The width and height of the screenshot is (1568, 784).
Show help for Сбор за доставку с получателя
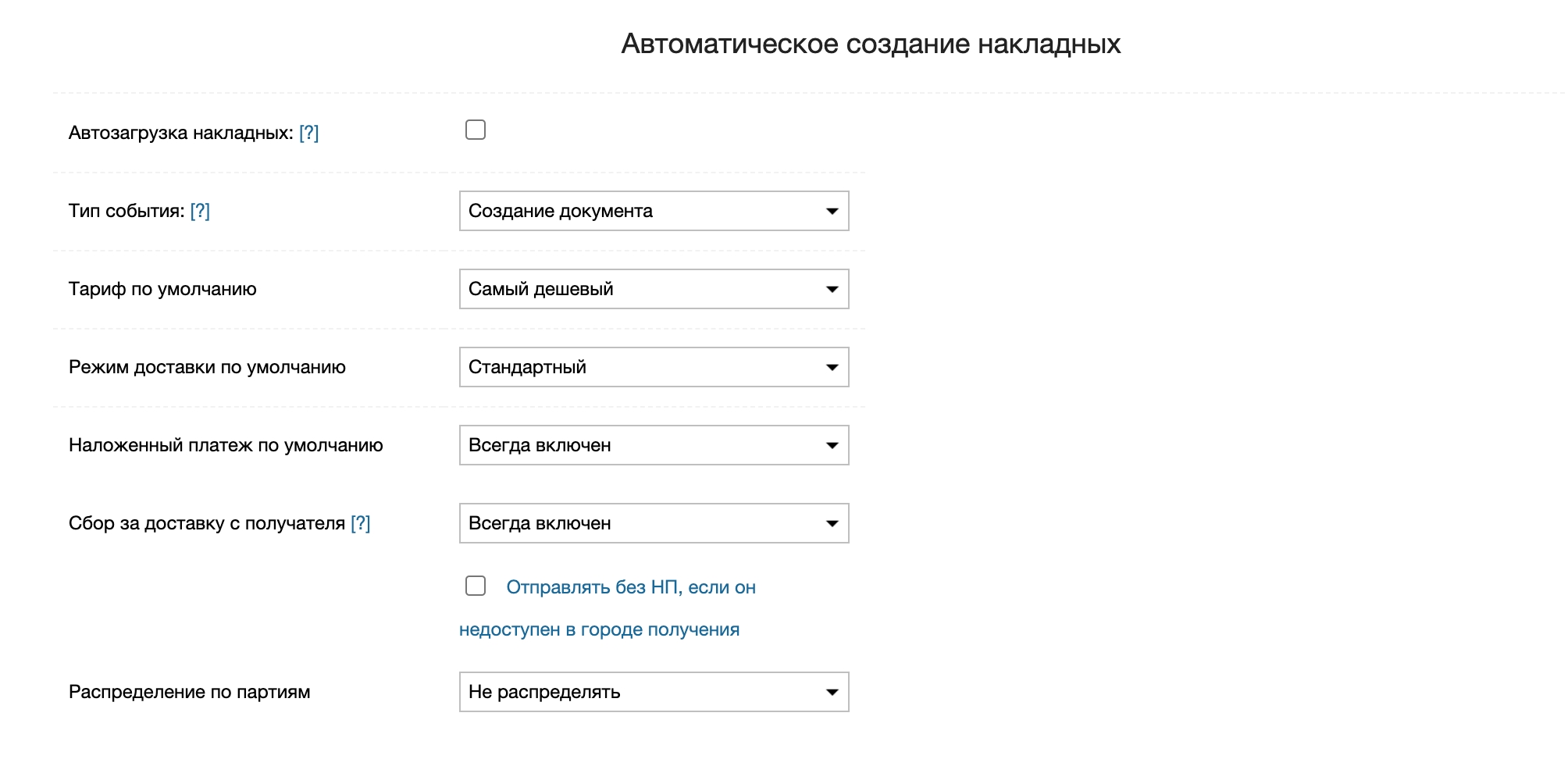pyautogui.click(x=360, y=523)
